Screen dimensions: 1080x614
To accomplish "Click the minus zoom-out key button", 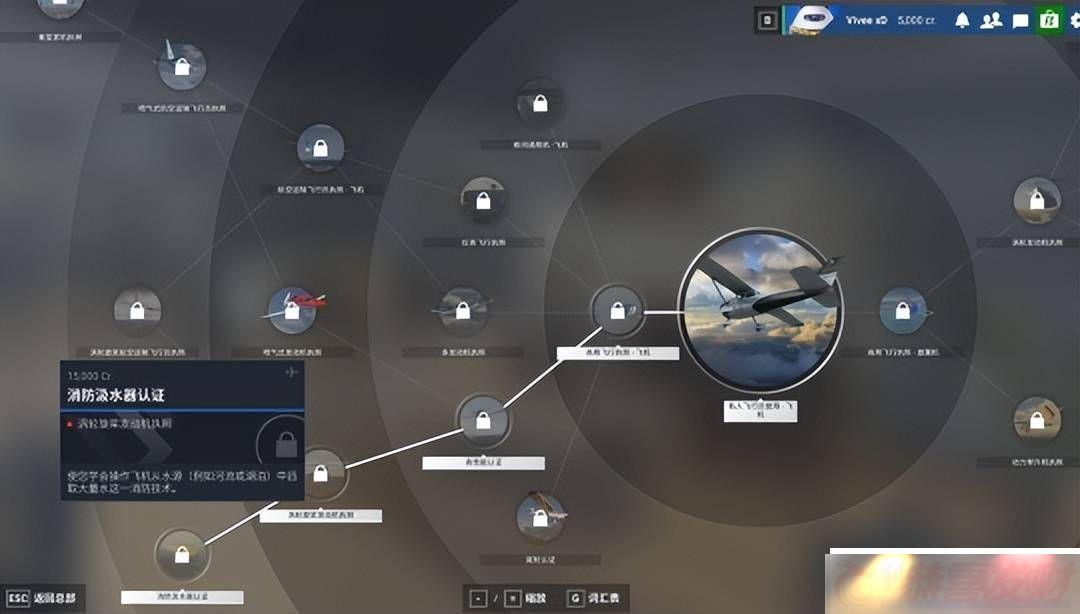I will click(478, 598).
